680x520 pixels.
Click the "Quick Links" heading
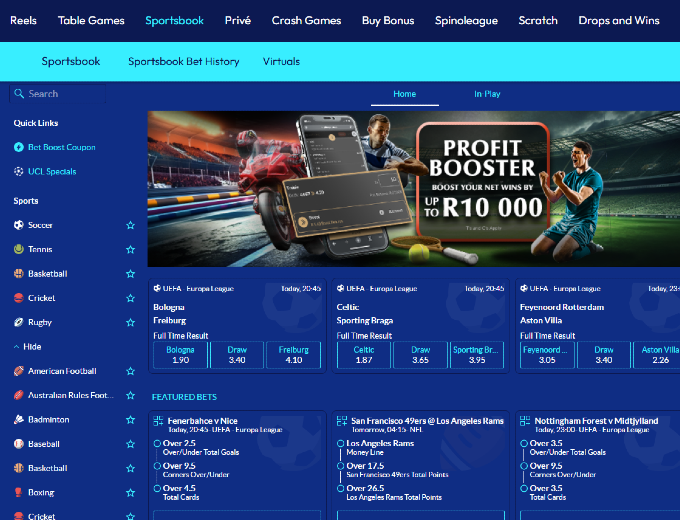36,123
